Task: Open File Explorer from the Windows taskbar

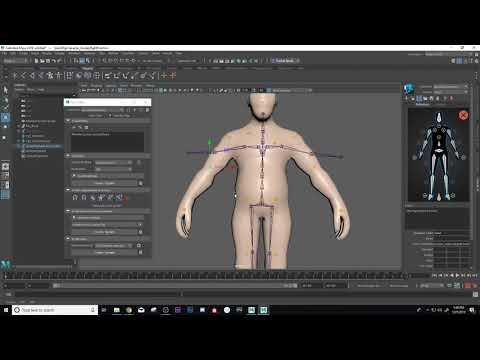Action: click(x=116, y=310)
